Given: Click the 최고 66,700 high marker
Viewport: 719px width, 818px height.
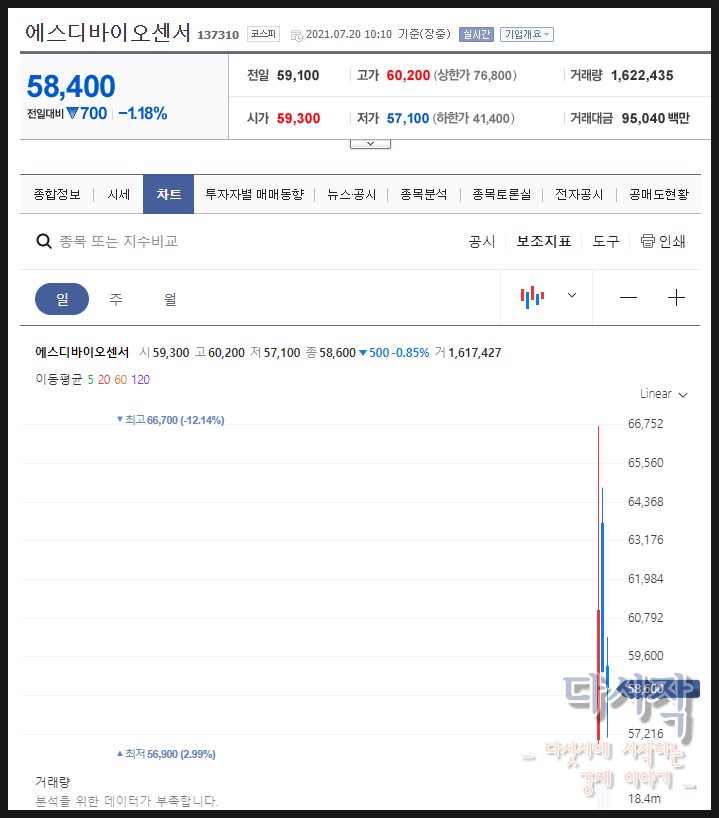Looking at the screenshot, I should (x=171, y=420).
